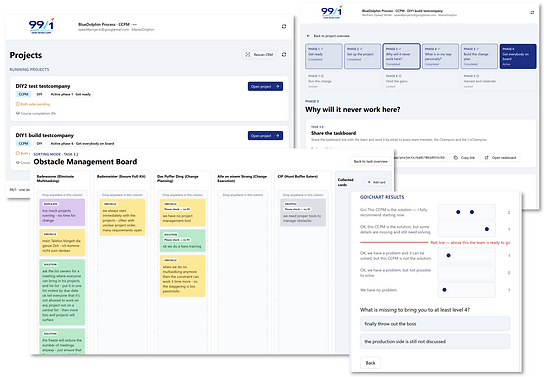
Task: Select Phase 6 'Get everybody on board' tab
Action: click(518, 56)
